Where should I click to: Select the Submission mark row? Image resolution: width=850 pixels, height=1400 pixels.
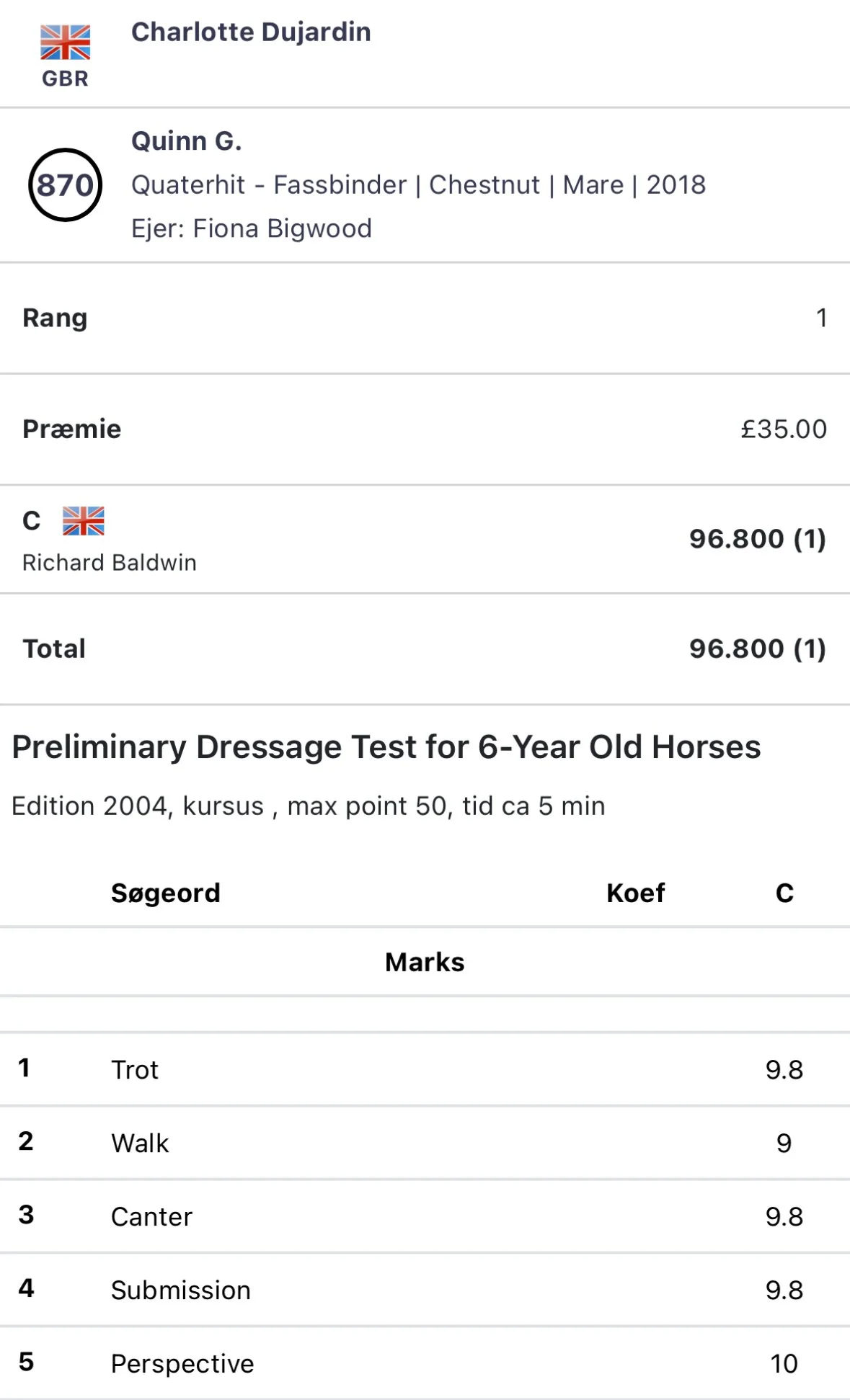tap(425, 1290)
